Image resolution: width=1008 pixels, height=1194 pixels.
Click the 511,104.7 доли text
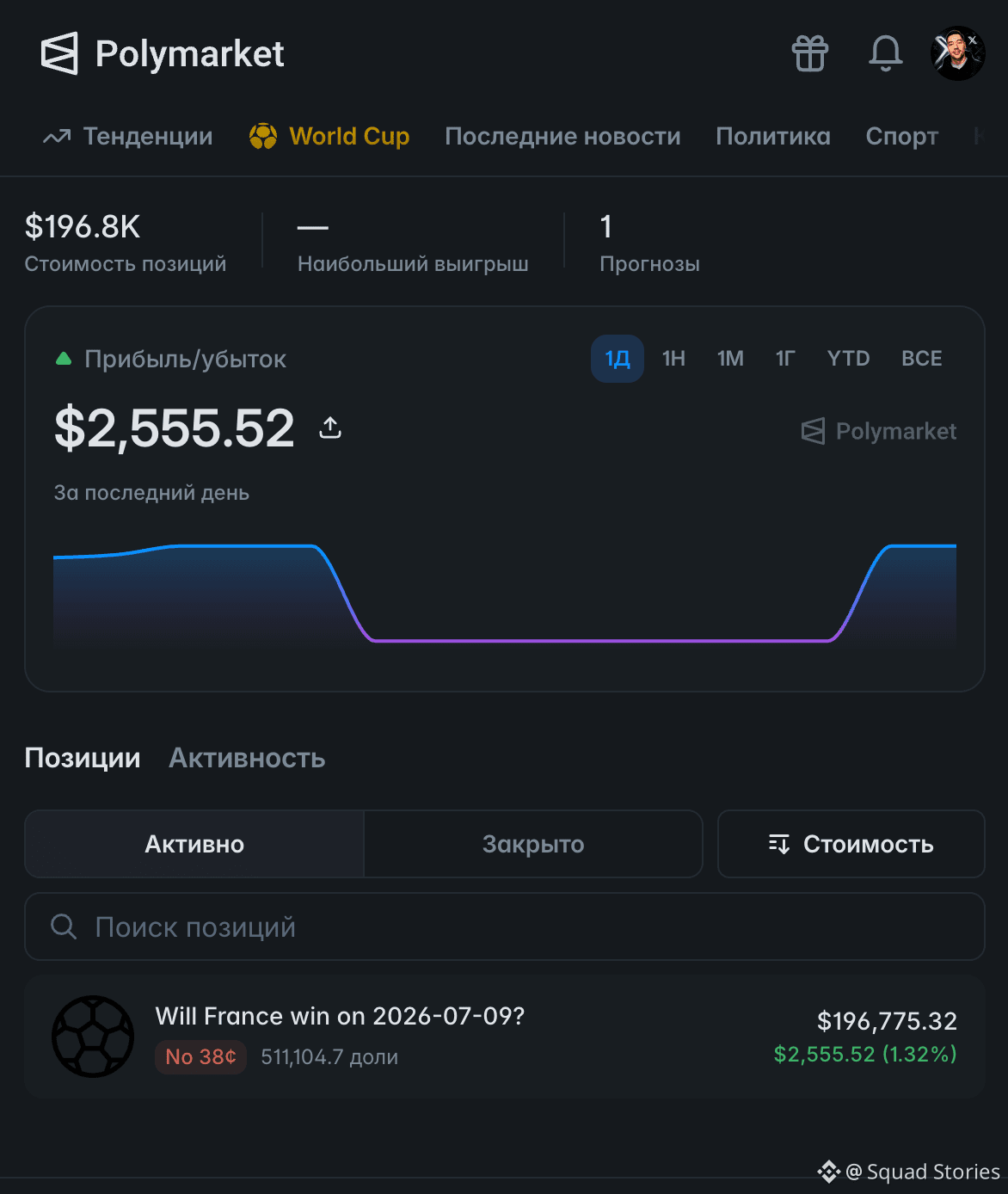pos(329,1057)
